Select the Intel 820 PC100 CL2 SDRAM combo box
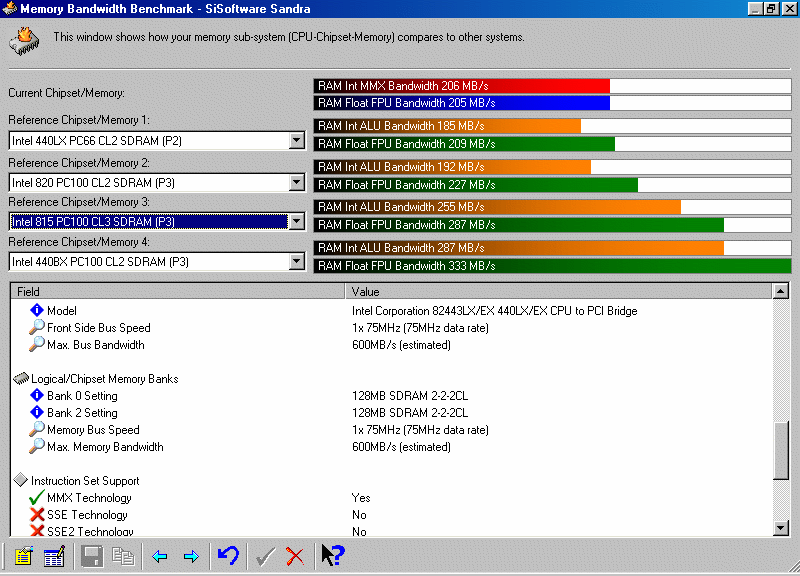Viewport: 800px width, 576px height. pos(157,182)
